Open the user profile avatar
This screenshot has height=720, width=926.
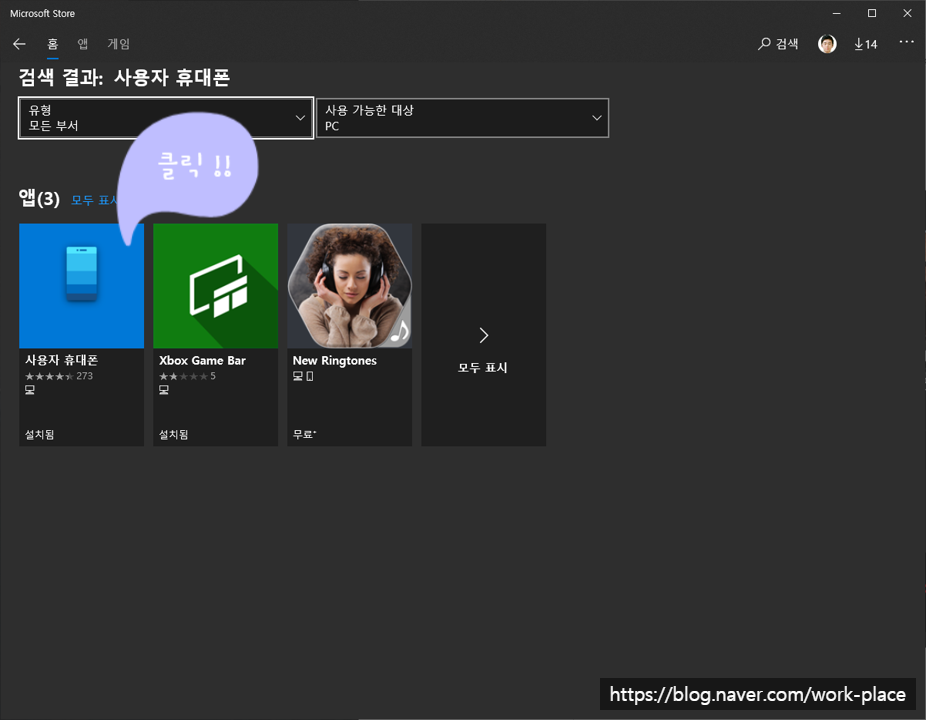(827, 44)
